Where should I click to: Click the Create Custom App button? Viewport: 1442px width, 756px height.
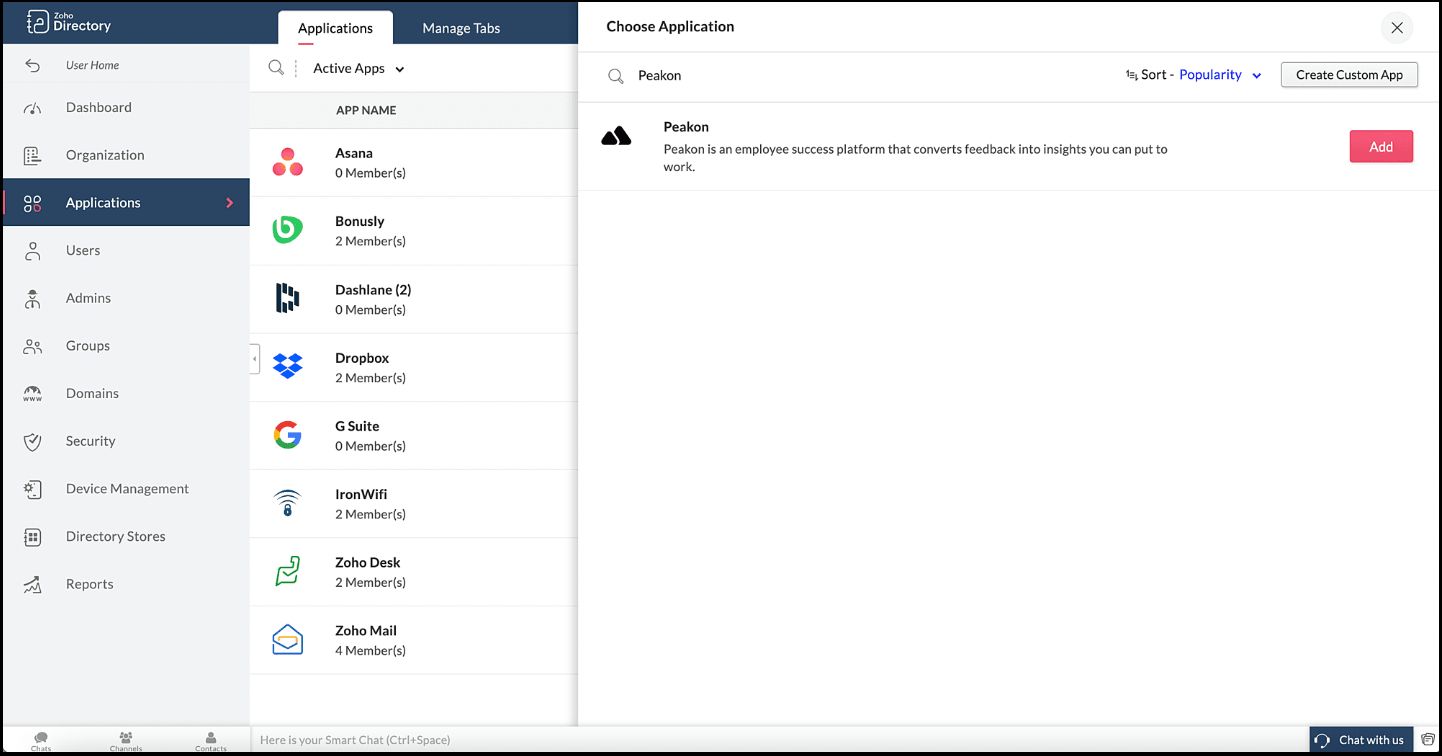[x=1349, y=75]
